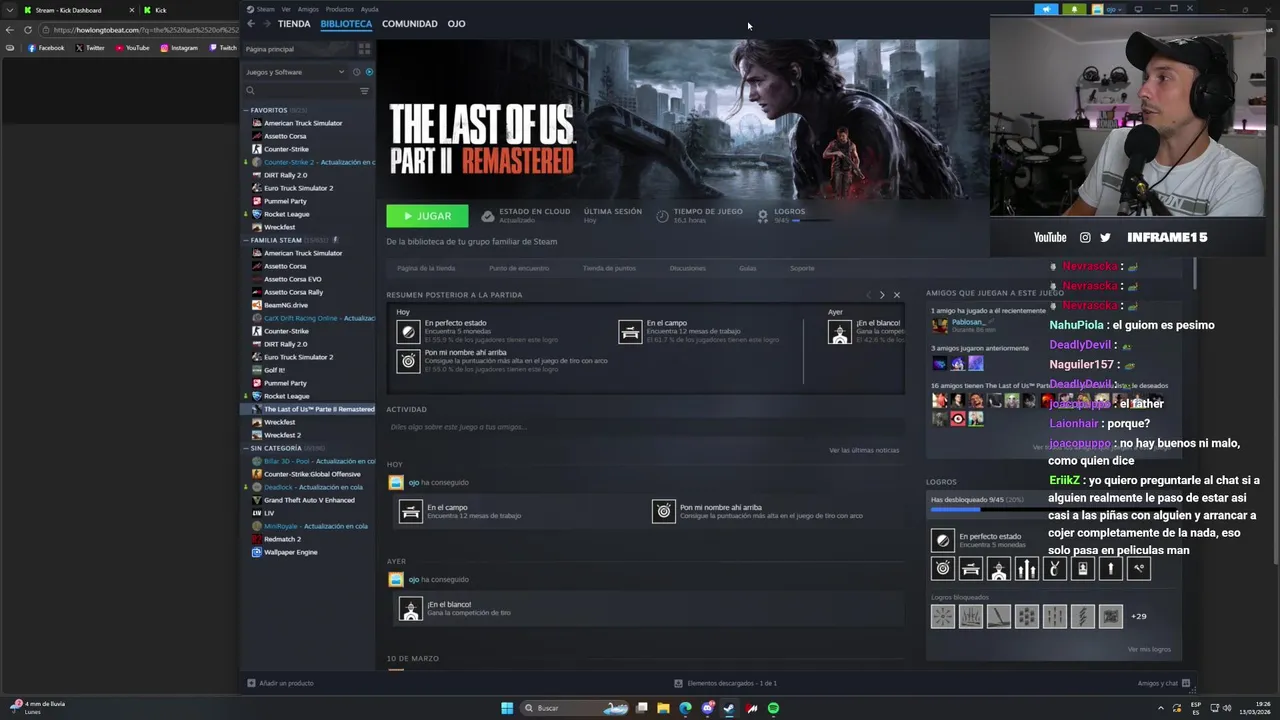Viewport: 1280px width, 720px height.
Task: Open Facebook bookmark in the browser
Action: tap(46, 48)
